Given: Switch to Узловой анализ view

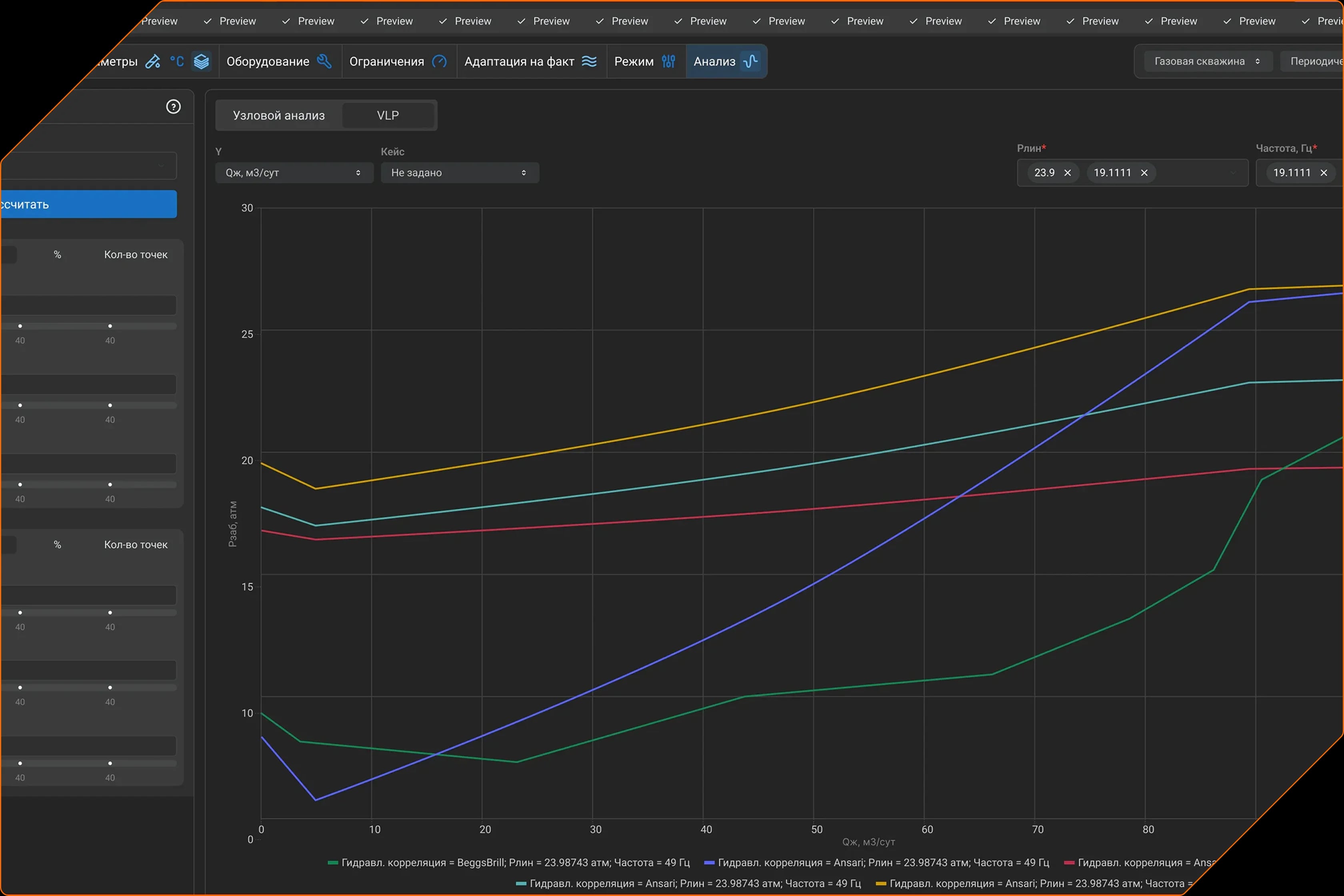Looking at the screenshot, I should [x=279, y=116].
